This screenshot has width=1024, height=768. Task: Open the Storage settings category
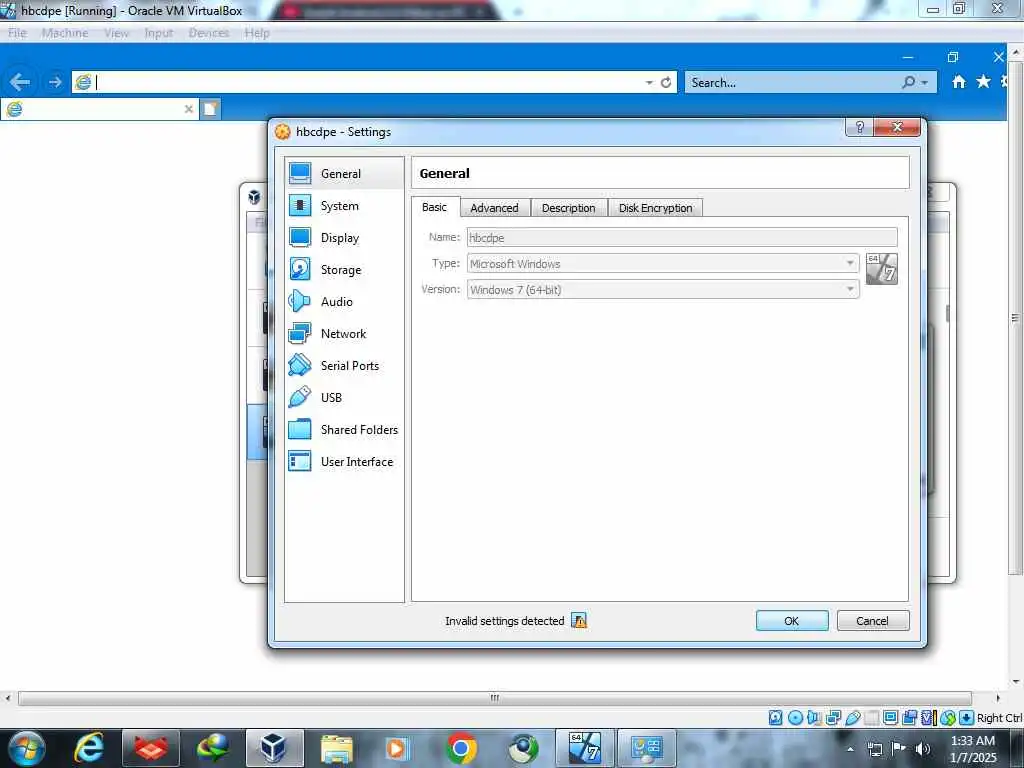(x=344, y=270)
